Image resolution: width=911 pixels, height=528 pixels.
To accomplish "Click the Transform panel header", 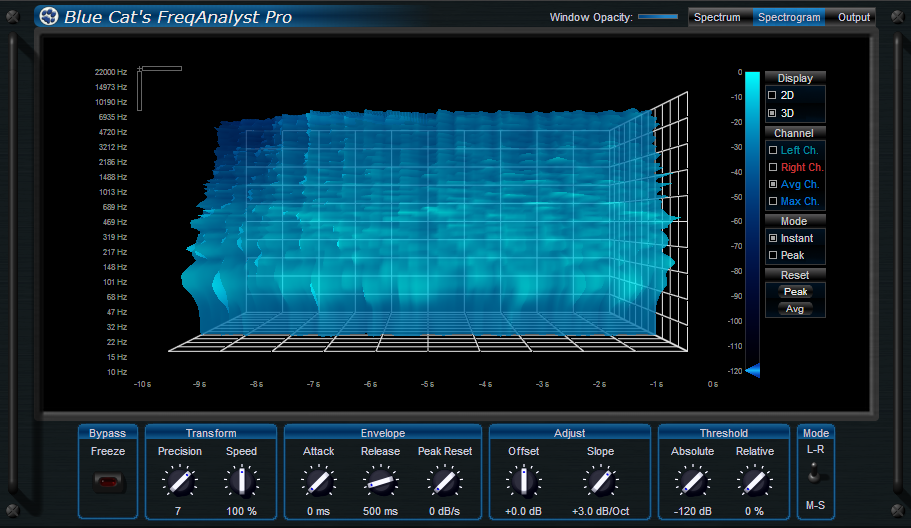I will (x=211, y=433).
